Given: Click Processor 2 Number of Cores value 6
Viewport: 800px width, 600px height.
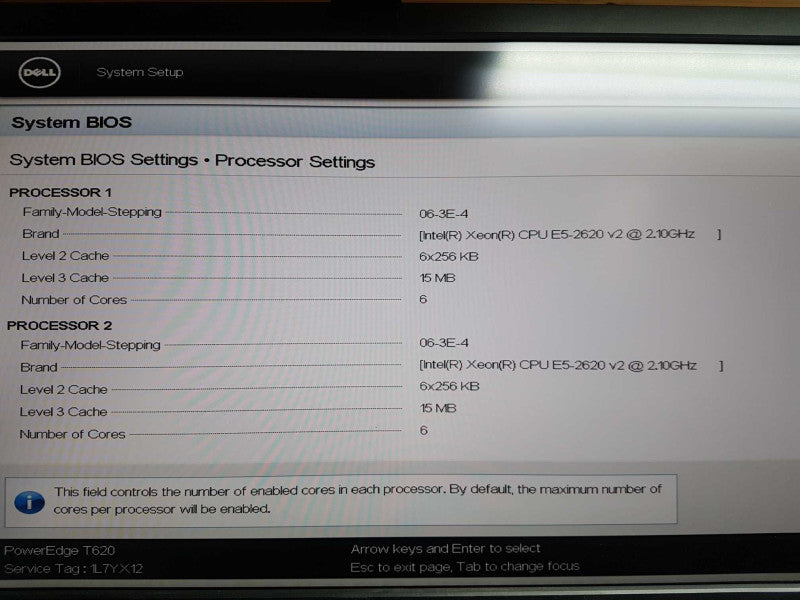Looking at the screenshot, I should pyautogui.click(x=423, y=431).
